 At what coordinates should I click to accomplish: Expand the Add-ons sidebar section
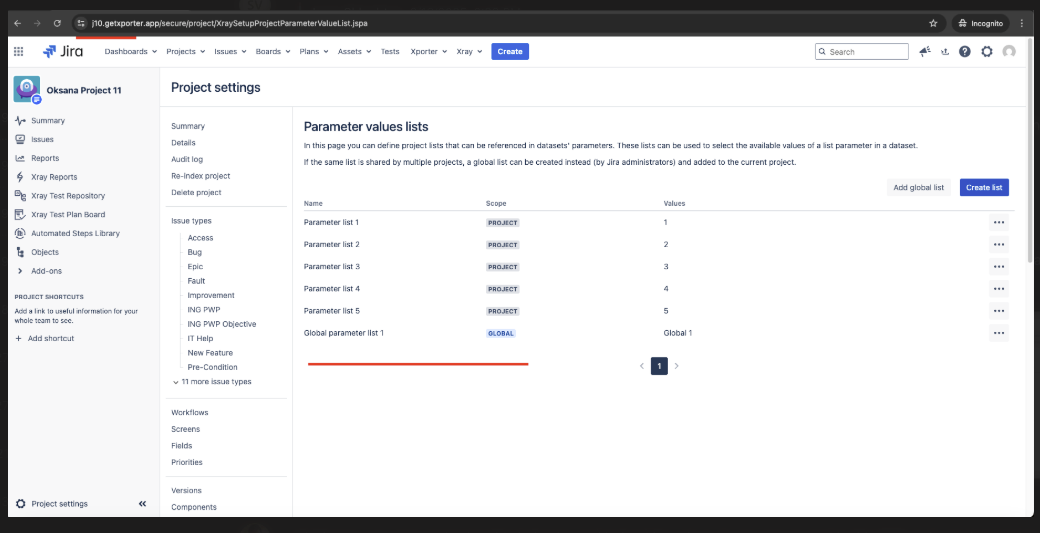click(20, 271)
